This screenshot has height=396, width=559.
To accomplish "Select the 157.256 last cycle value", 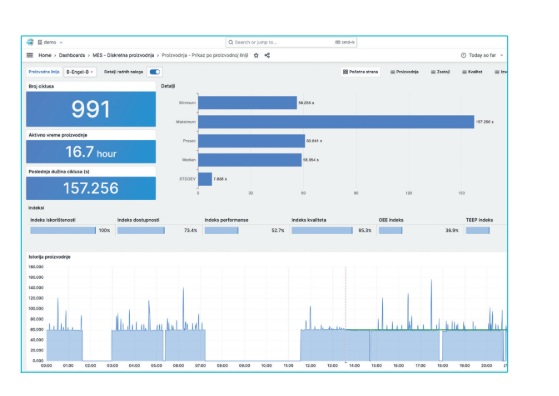I will (91, 188).
